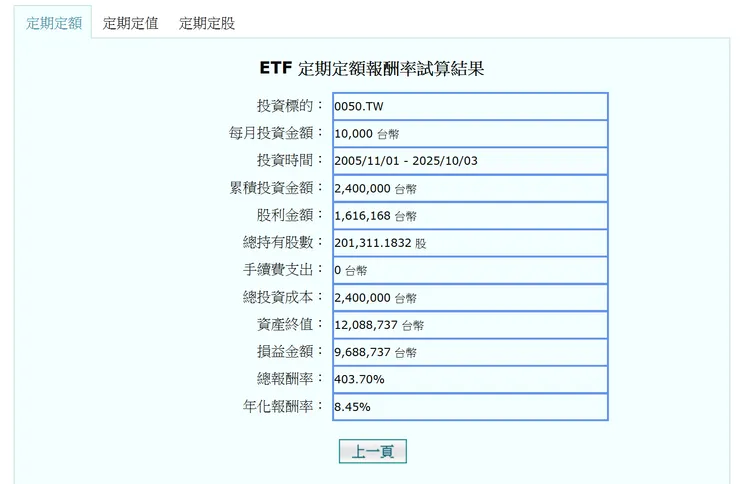Screen dimensions: 740x484
Task: Select the 投資時間 date range value
Action: [x=470, y=161]
